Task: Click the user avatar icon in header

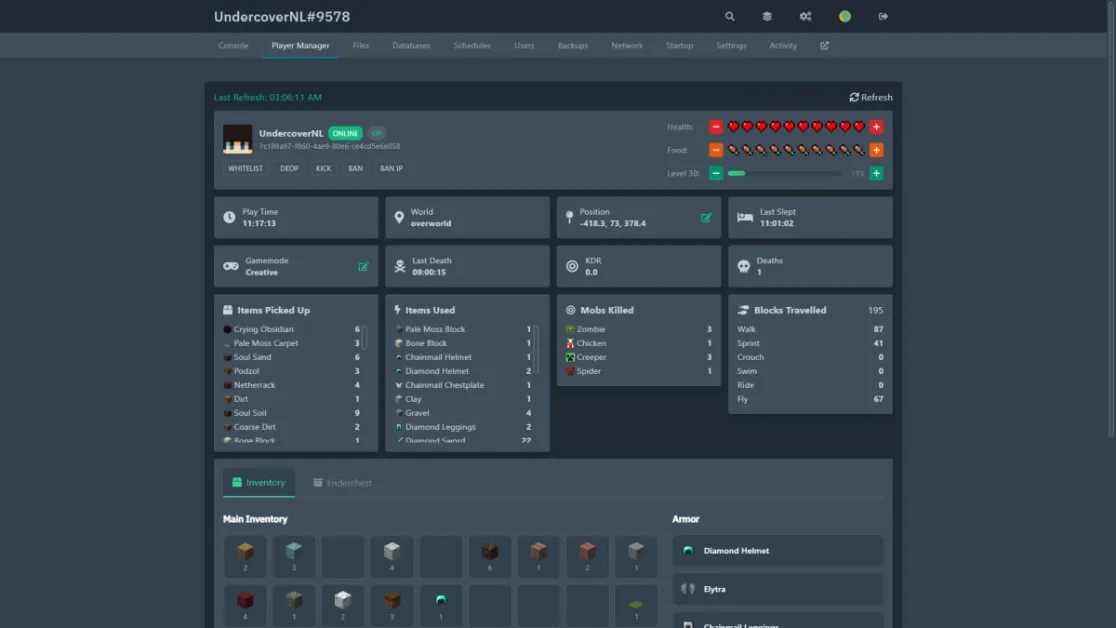Action: click(x=845, y=17)
